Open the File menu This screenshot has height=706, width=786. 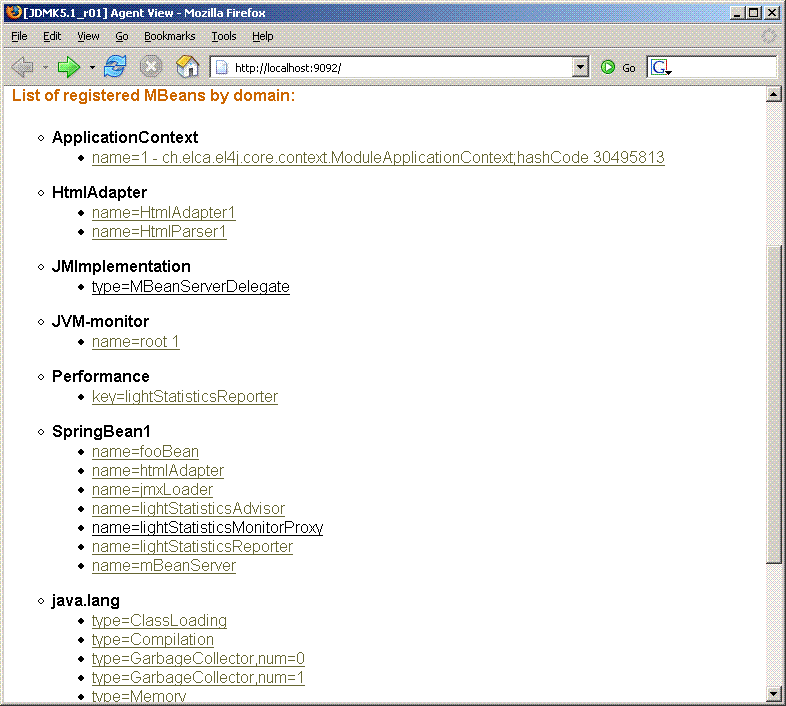point(19,36)
